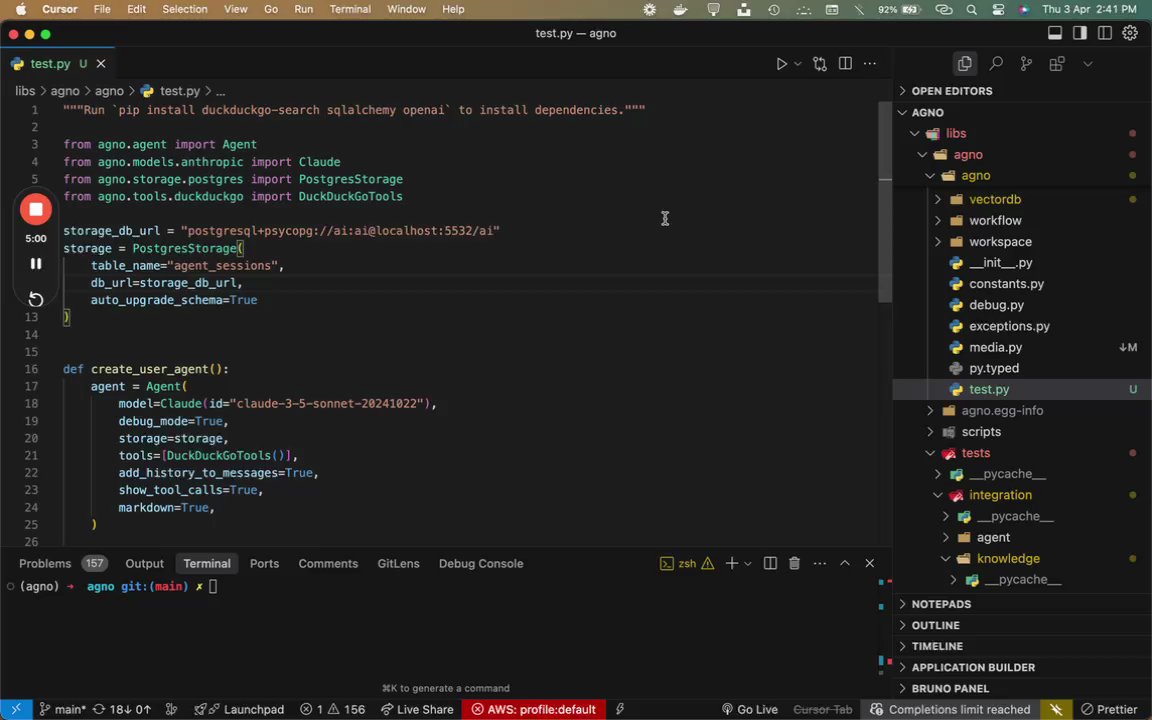Switch to the Problems tab
This screenshot has width=1152, height=720.
tap(45, 564)
